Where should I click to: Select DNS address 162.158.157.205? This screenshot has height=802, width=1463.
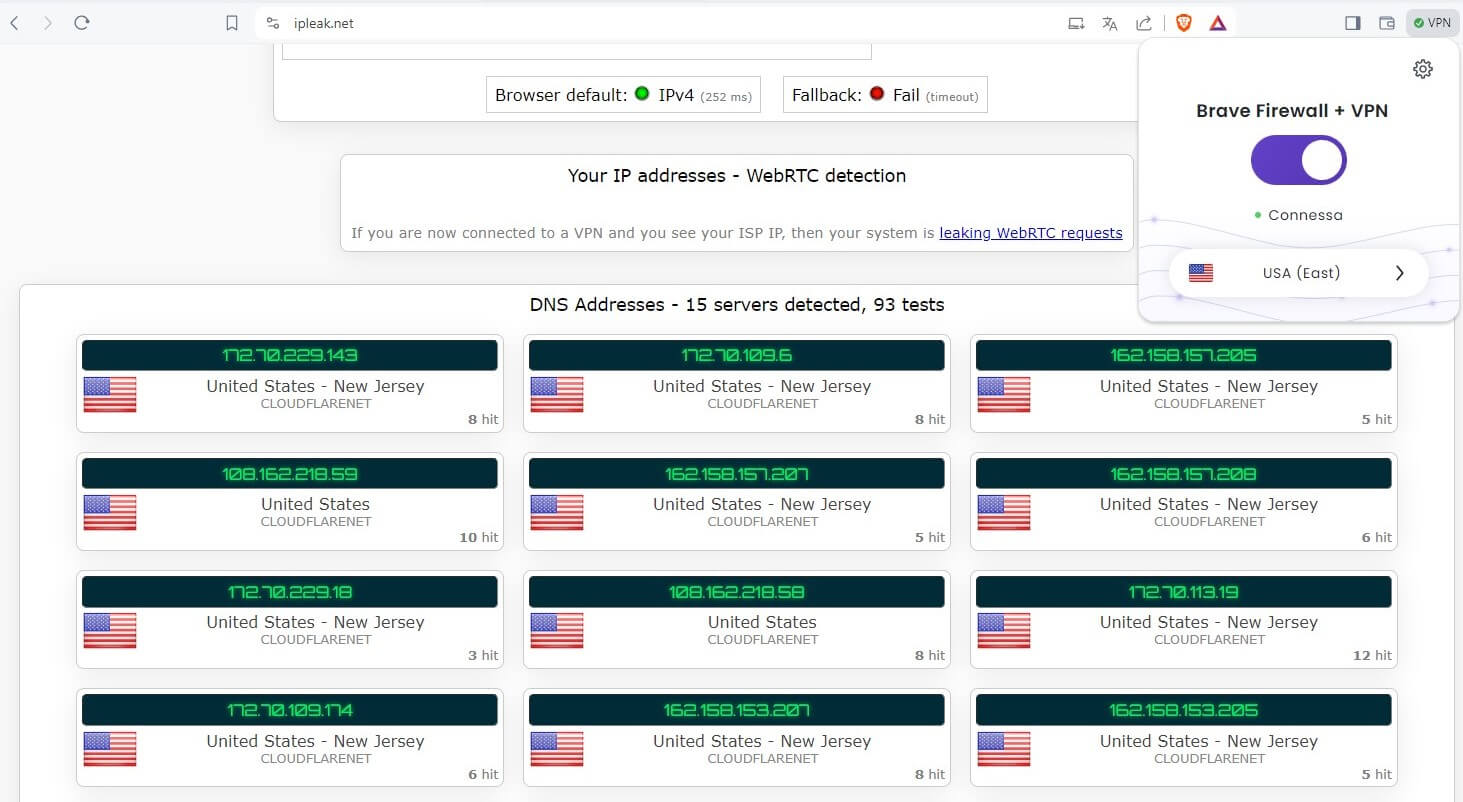(1183, 355)
